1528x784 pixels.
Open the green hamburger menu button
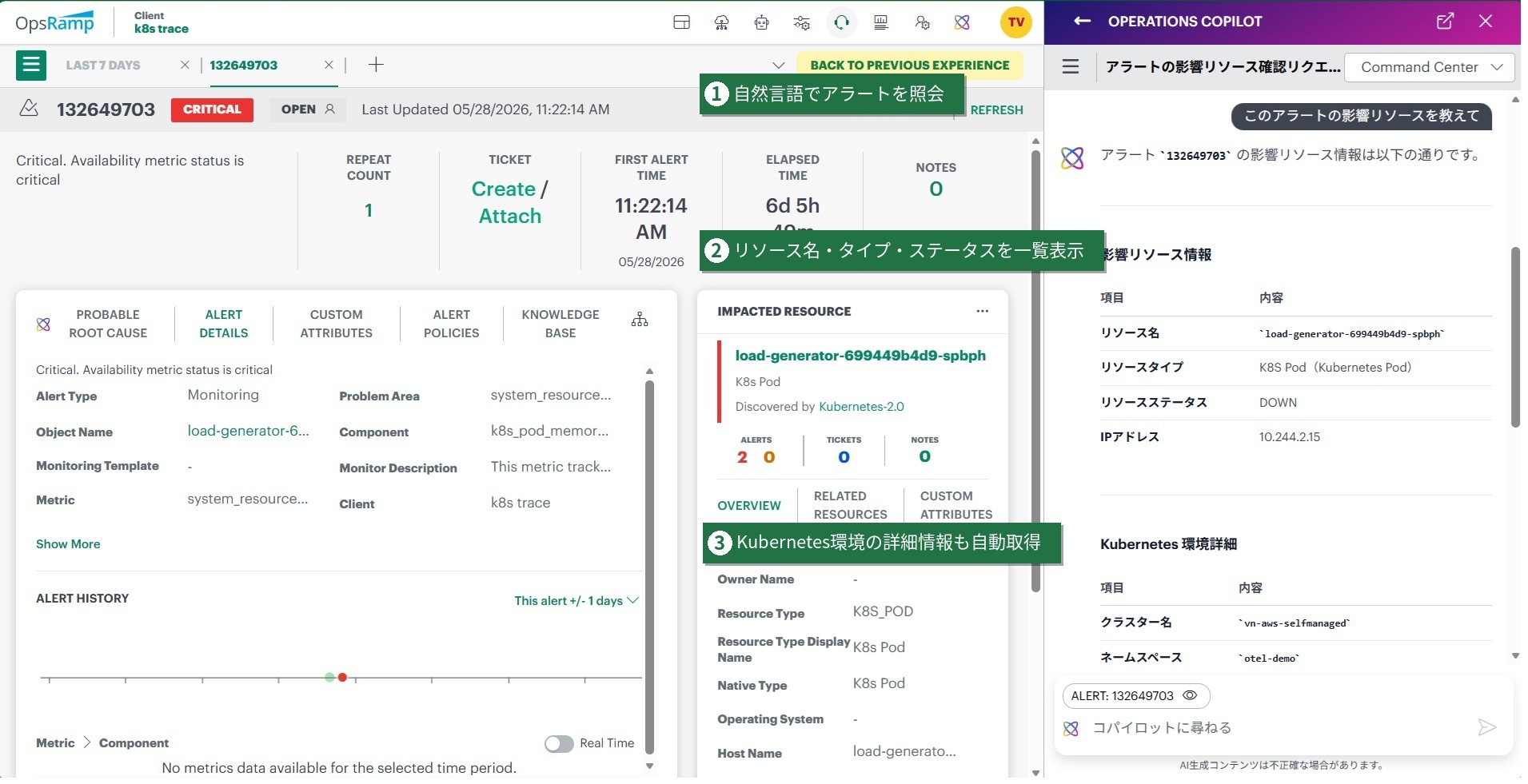31,65
